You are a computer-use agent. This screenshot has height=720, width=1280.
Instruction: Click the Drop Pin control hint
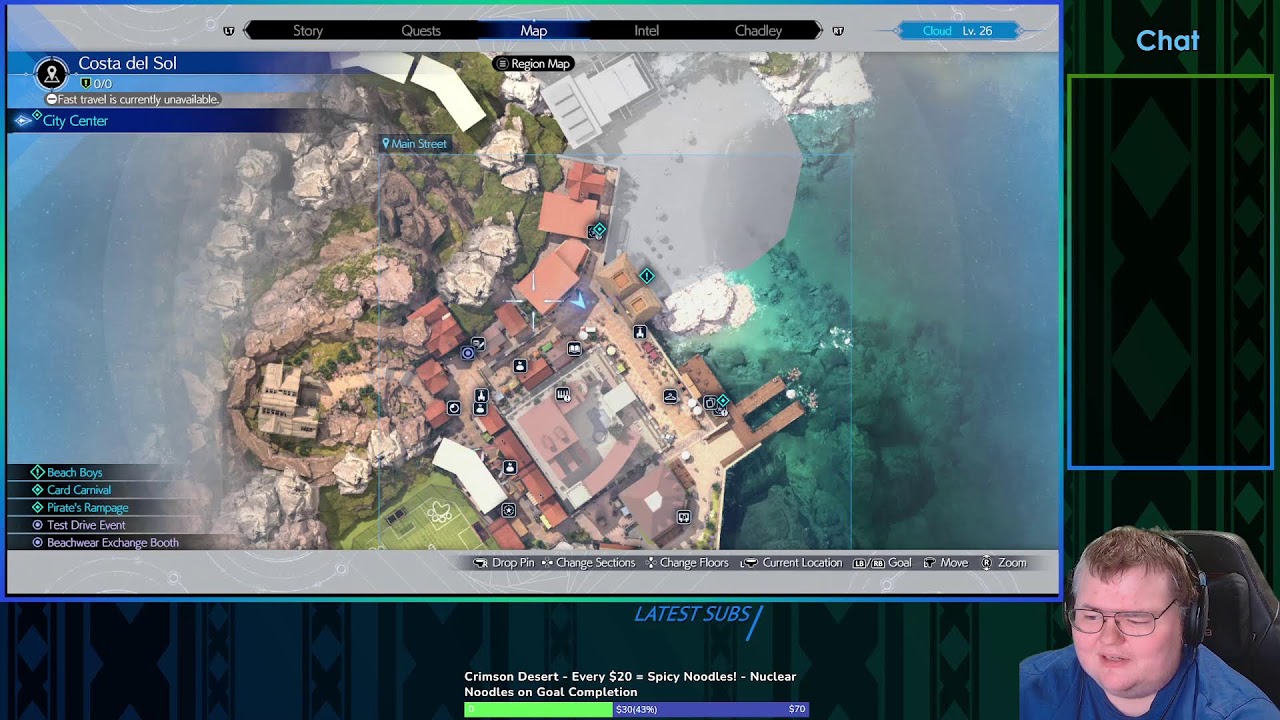504,563
